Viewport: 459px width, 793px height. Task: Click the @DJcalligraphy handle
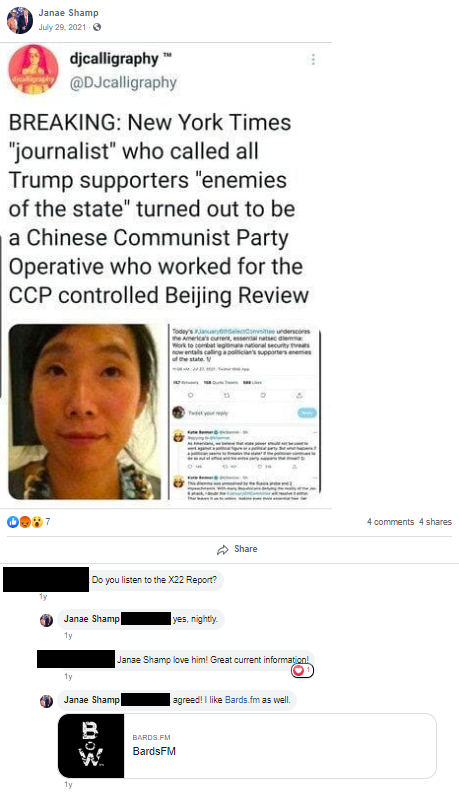[123, 82]
